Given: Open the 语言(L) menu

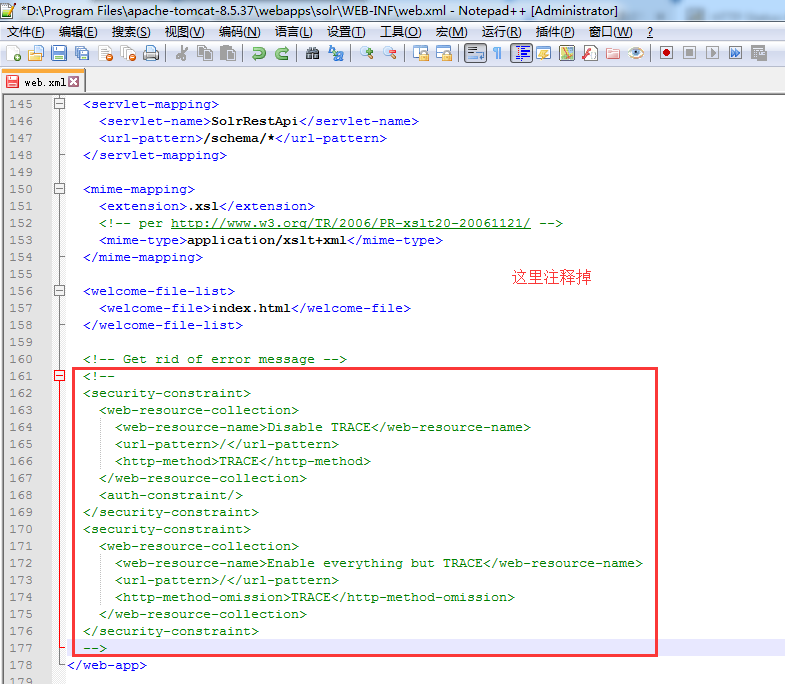Looking at the screenshot, I should [294, 32].
